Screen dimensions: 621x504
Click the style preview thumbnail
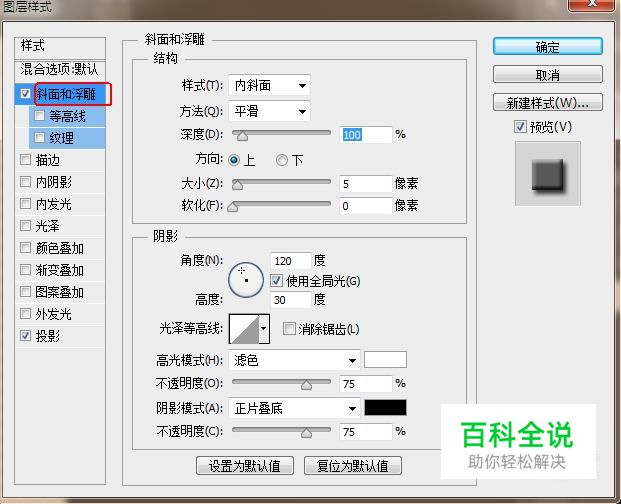[x=548, y=173]
